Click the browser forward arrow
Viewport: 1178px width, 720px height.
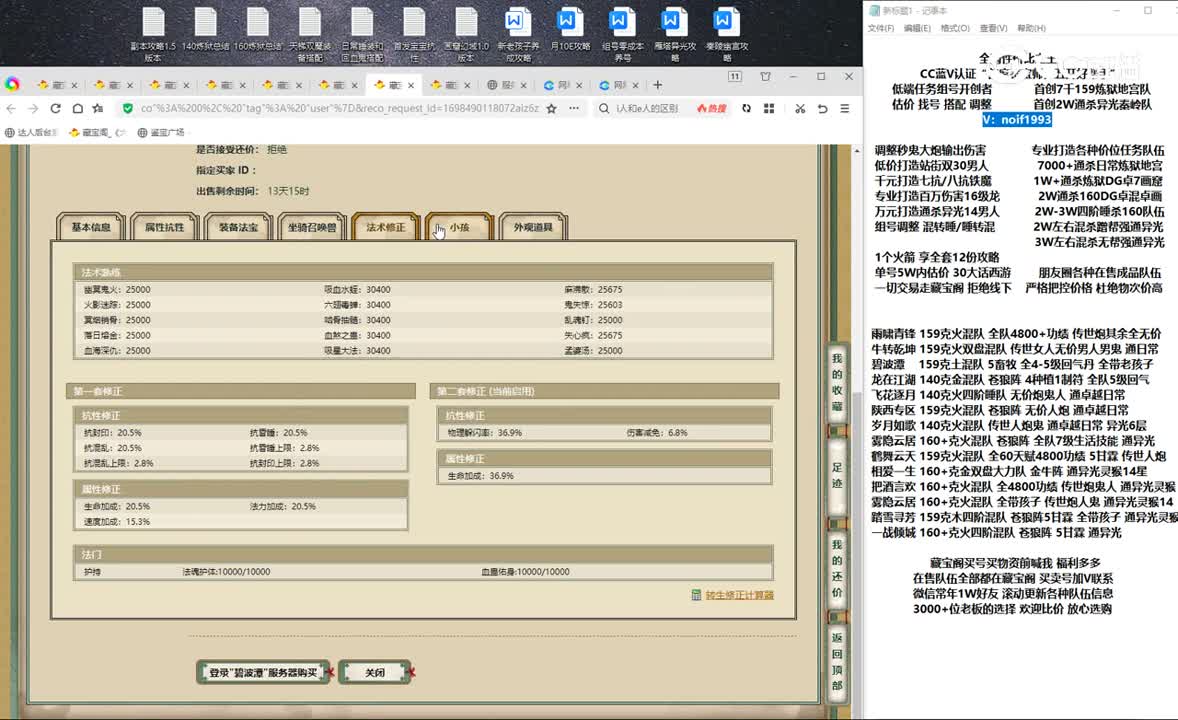point(33,108)
